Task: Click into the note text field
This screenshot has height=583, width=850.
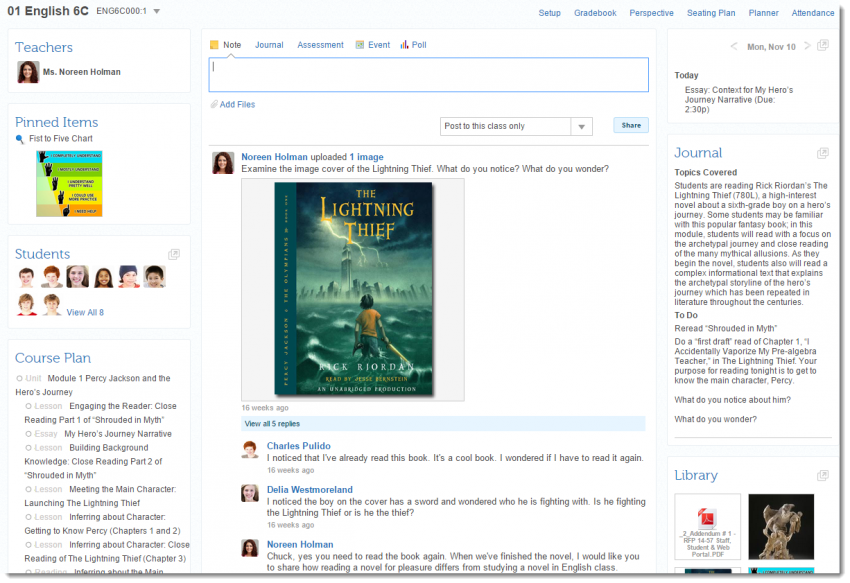Action: [x=428, y=75]
